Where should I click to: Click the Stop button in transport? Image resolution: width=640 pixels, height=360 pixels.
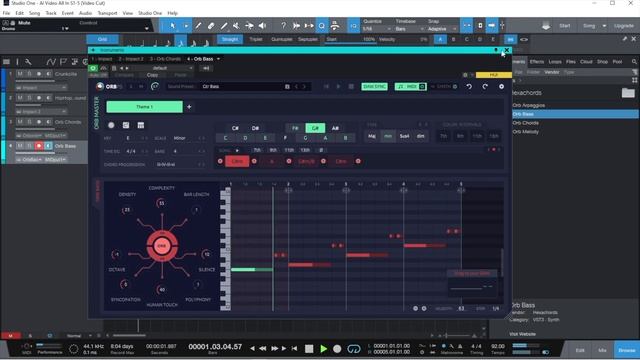tap(309, 349)
